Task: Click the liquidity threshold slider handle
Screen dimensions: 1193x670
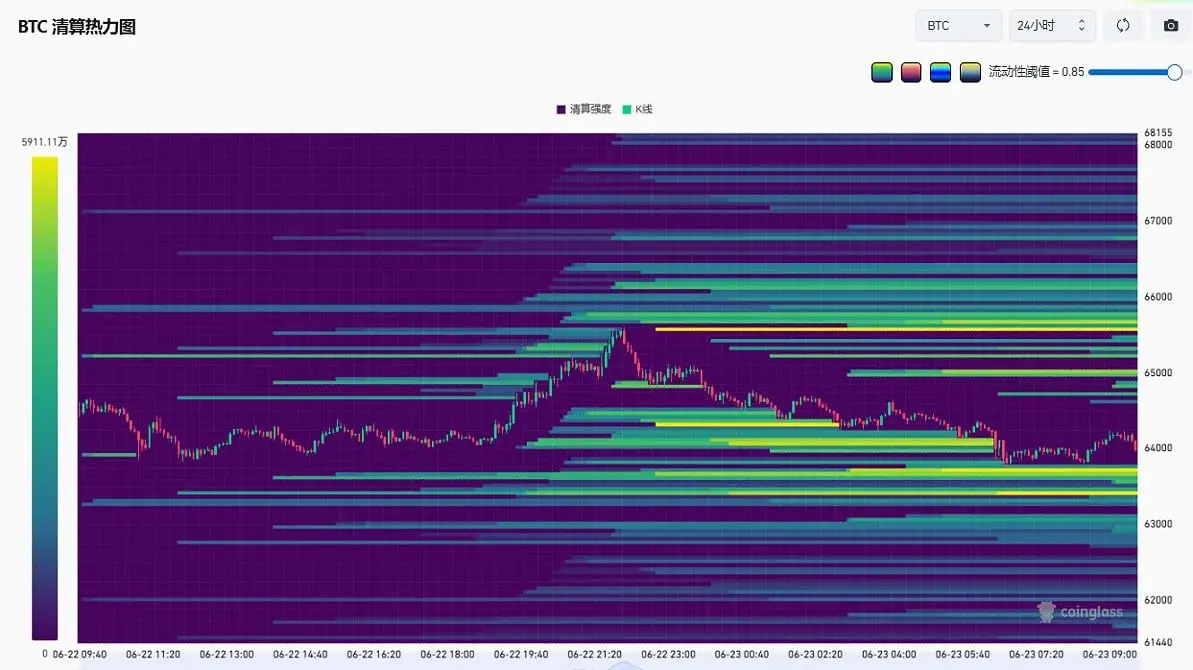Action: (x=1175, y=72)
